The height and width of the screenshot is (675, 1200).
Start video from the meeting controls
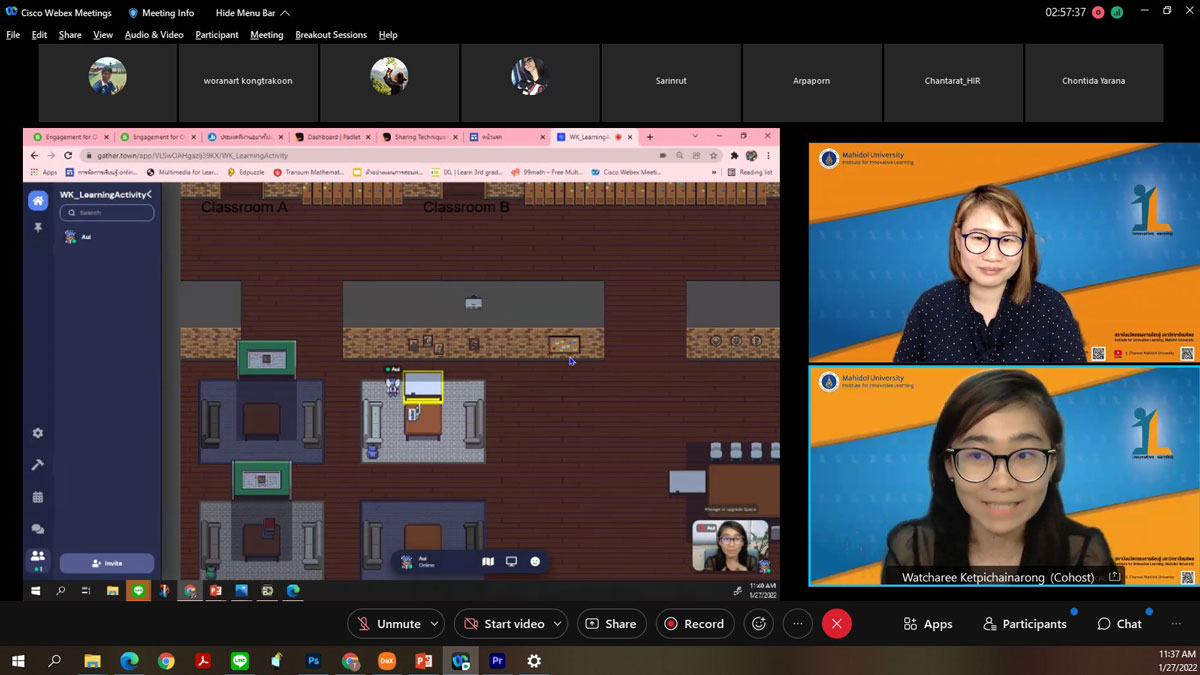(x=503, y=624)
